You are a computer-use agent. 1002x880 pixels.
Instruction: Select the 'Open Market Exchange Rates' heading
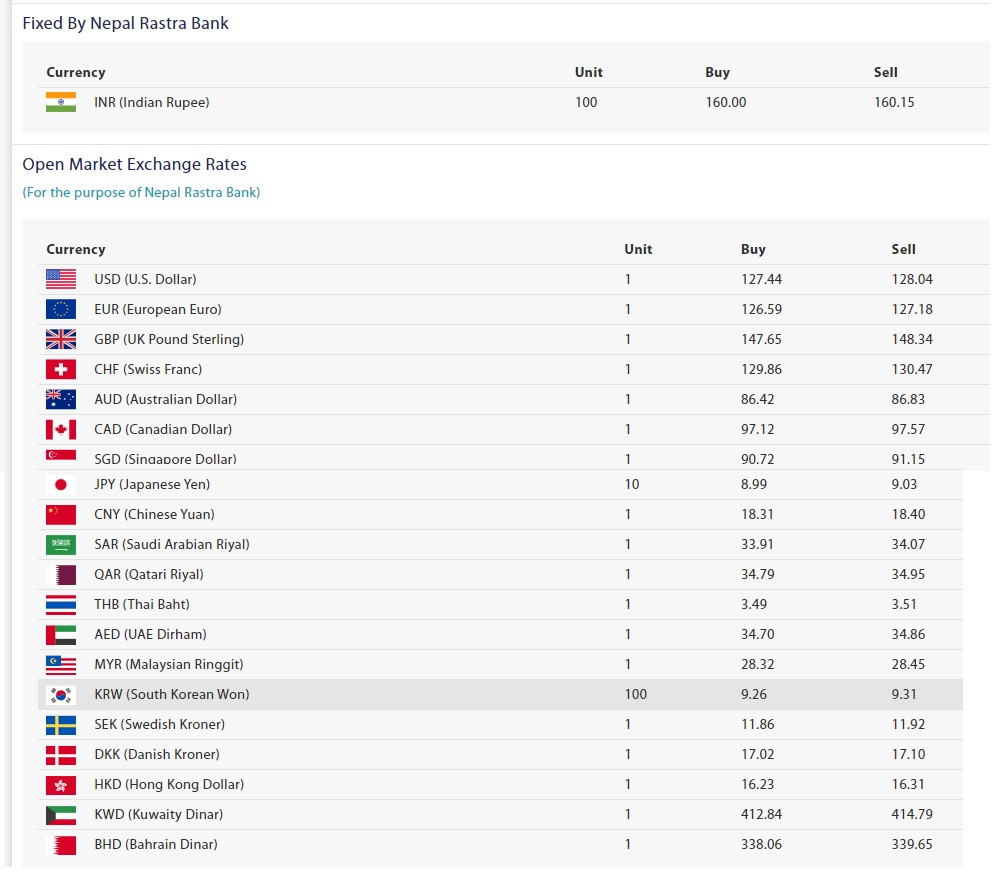coord(134,164)
